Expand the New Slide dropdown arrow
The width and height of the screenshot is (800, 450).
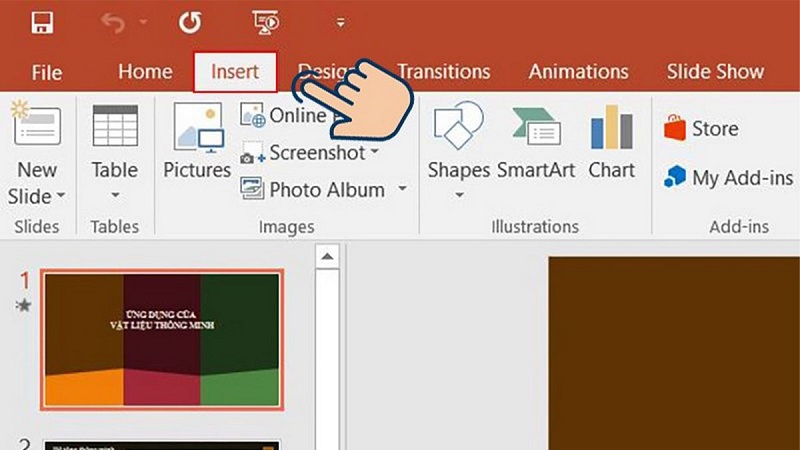click(61, 195)
